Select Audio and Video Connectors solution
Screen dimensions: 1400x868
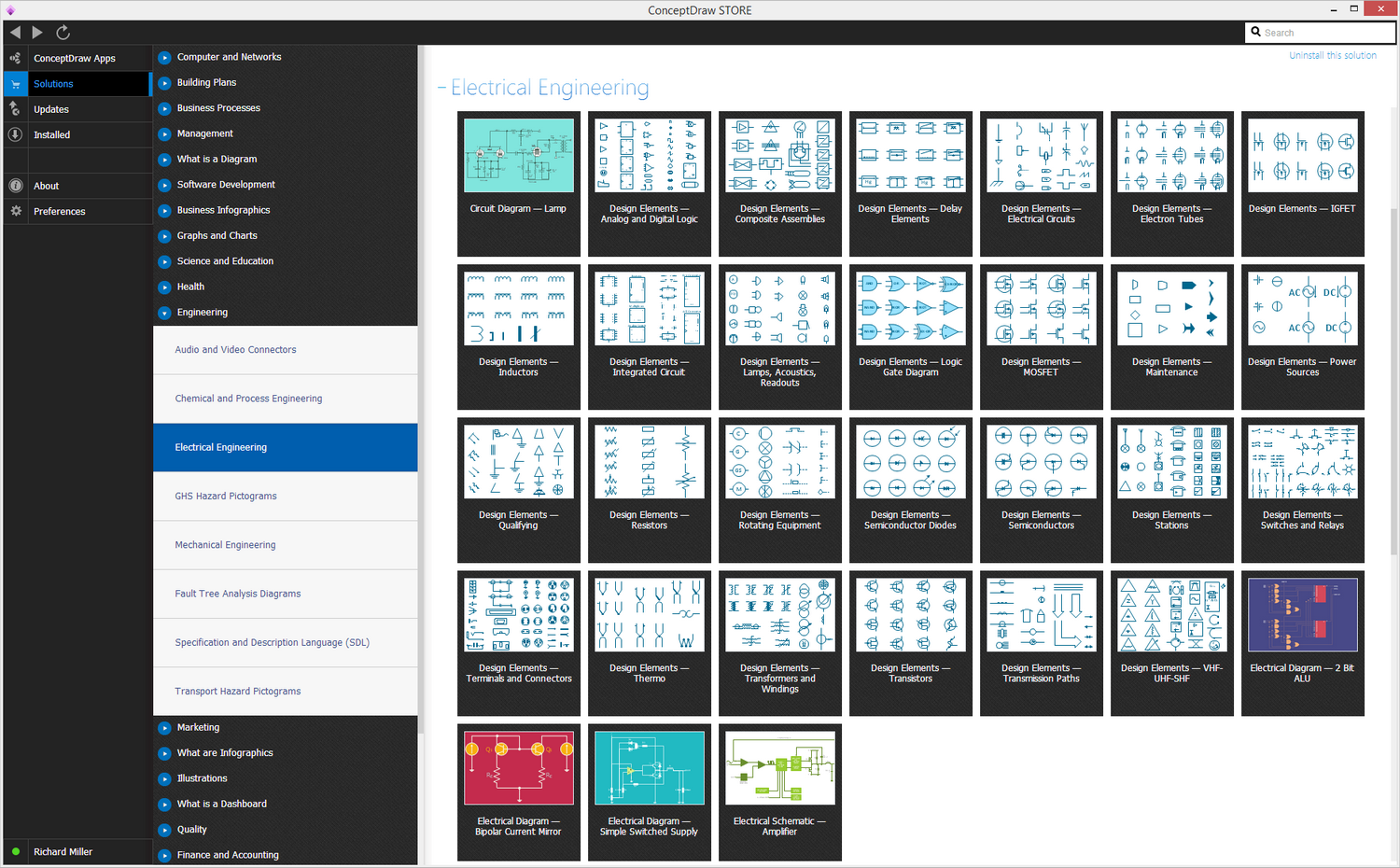[286, 350]
